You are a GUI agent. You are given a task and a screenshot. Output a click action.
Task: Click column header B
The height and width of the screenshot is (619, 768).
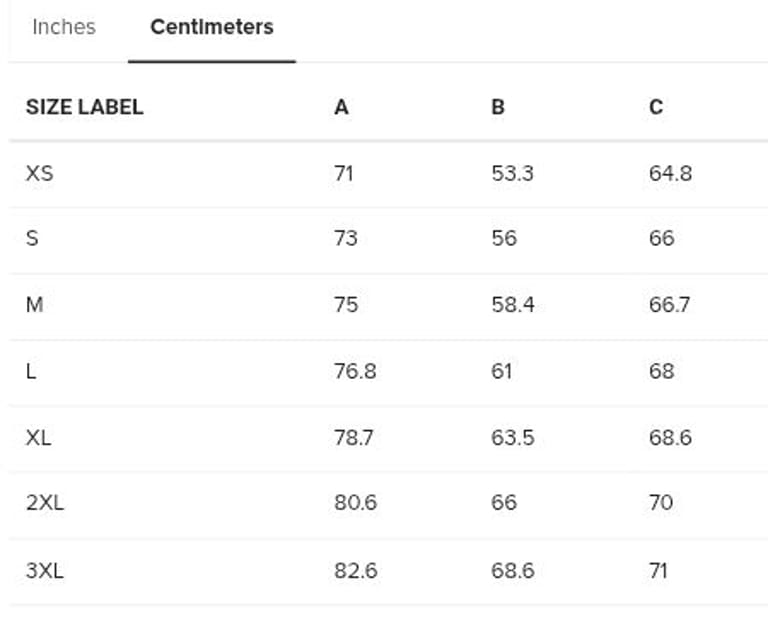pos(498,107)
